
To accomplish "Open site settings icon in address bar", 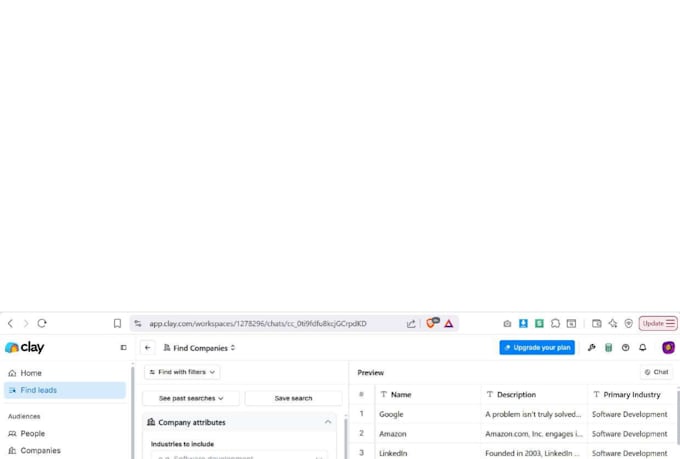I will (138, 323).
